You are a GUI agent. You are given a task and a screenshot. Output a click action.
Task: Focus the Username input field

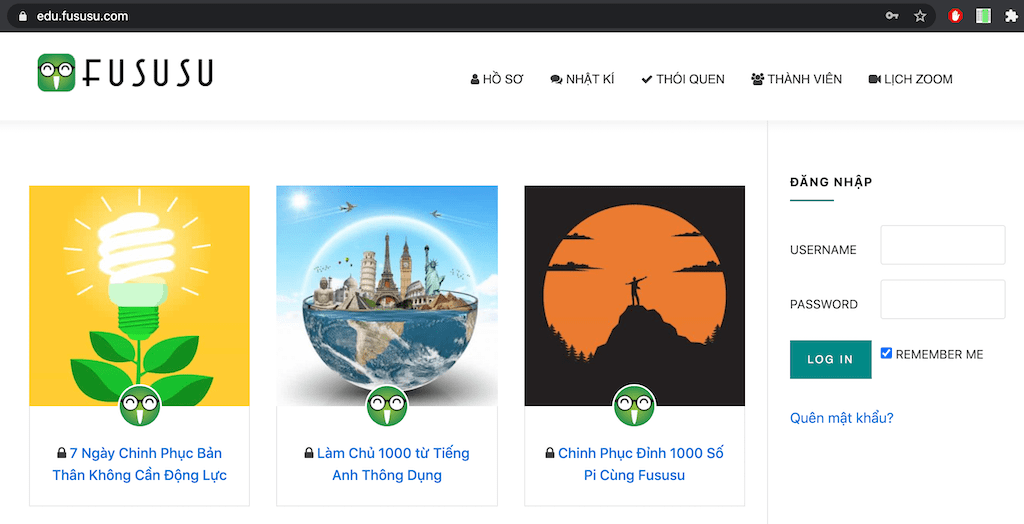(x=942, y=245)
